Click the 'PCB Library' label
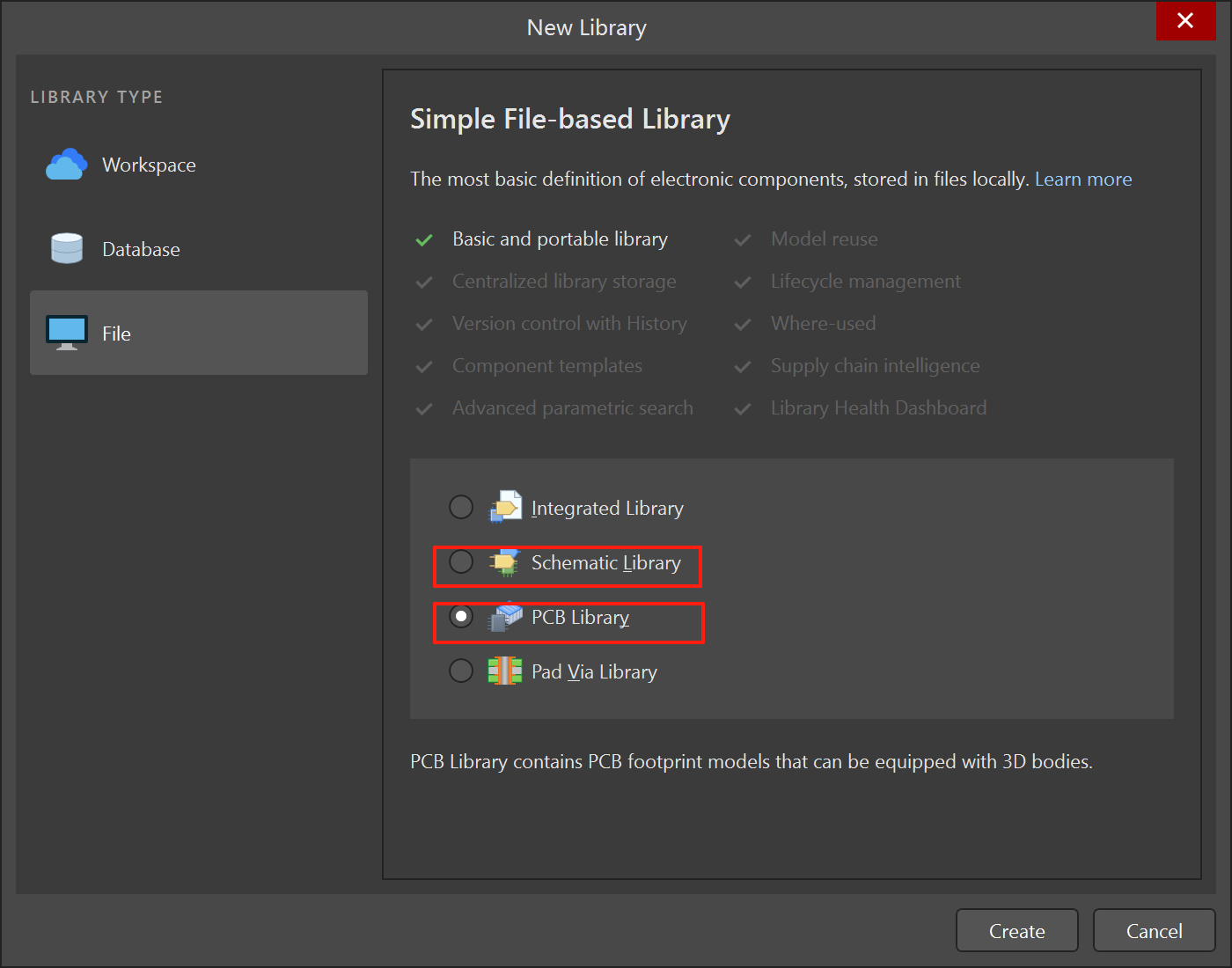Image resolution: width=1232 pixels, height=968 pixels. click(580, 618)
